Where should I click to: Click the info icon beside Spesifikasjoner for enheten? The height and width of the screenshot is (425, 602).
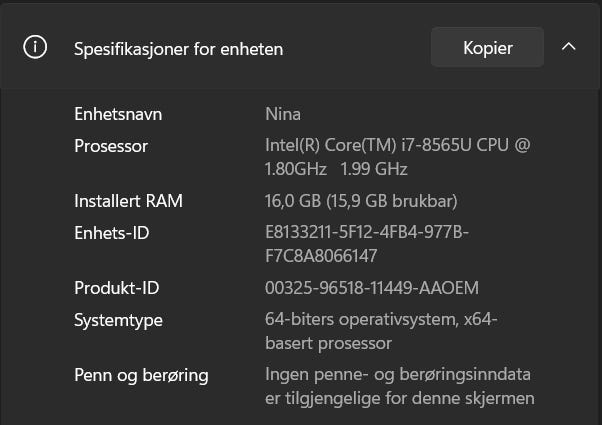tap(35, 48)
